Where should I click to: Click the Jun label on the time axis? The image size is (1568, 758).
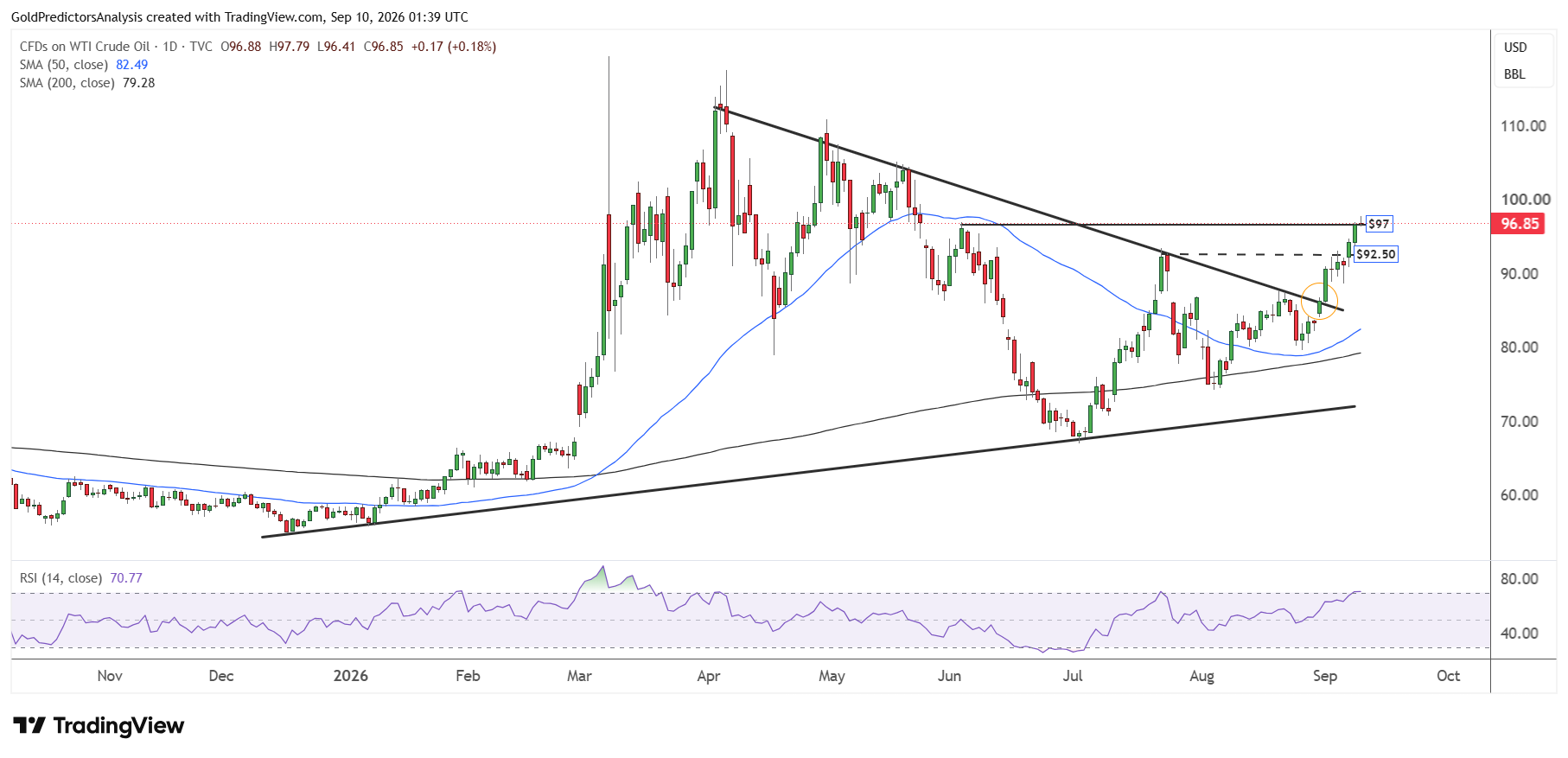(949, 676)
